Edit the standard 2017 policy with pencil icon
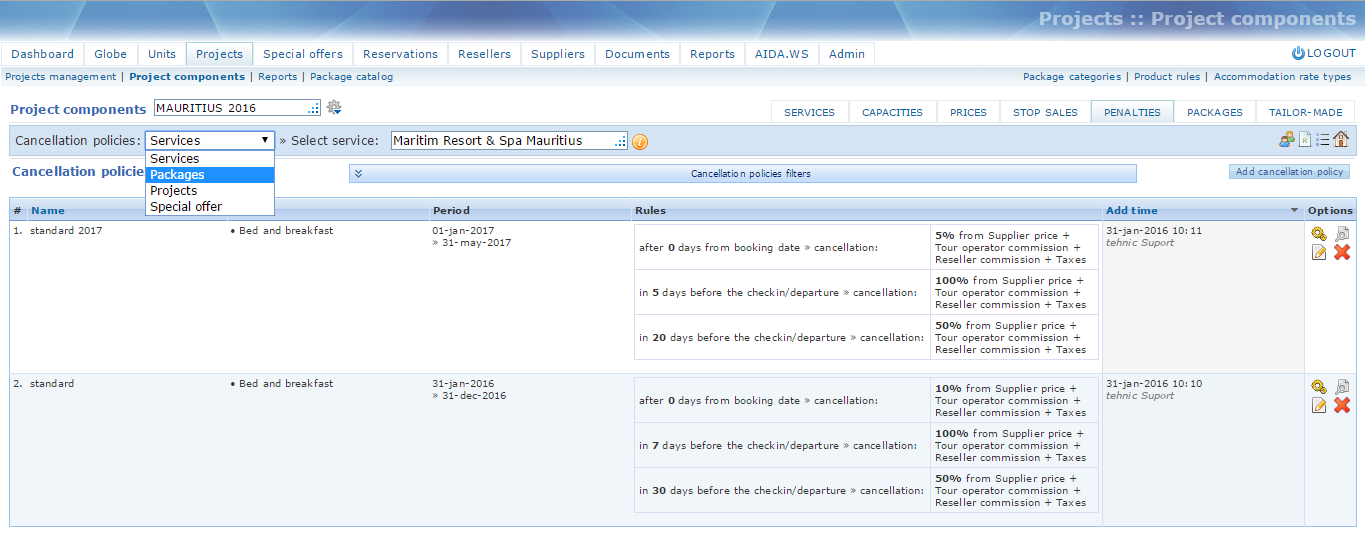 (x=1319, y=252)
